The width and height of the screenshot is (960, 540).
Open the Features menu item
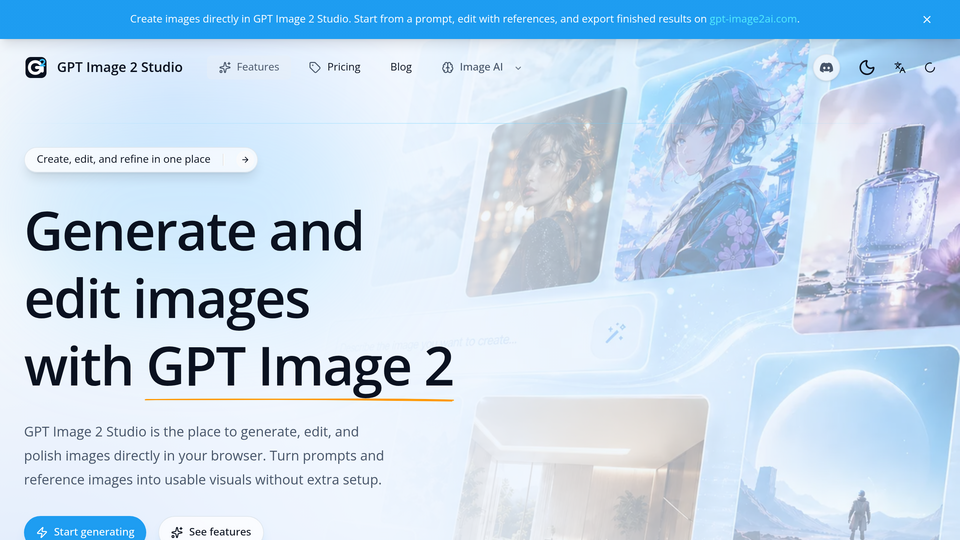point(249,67)
